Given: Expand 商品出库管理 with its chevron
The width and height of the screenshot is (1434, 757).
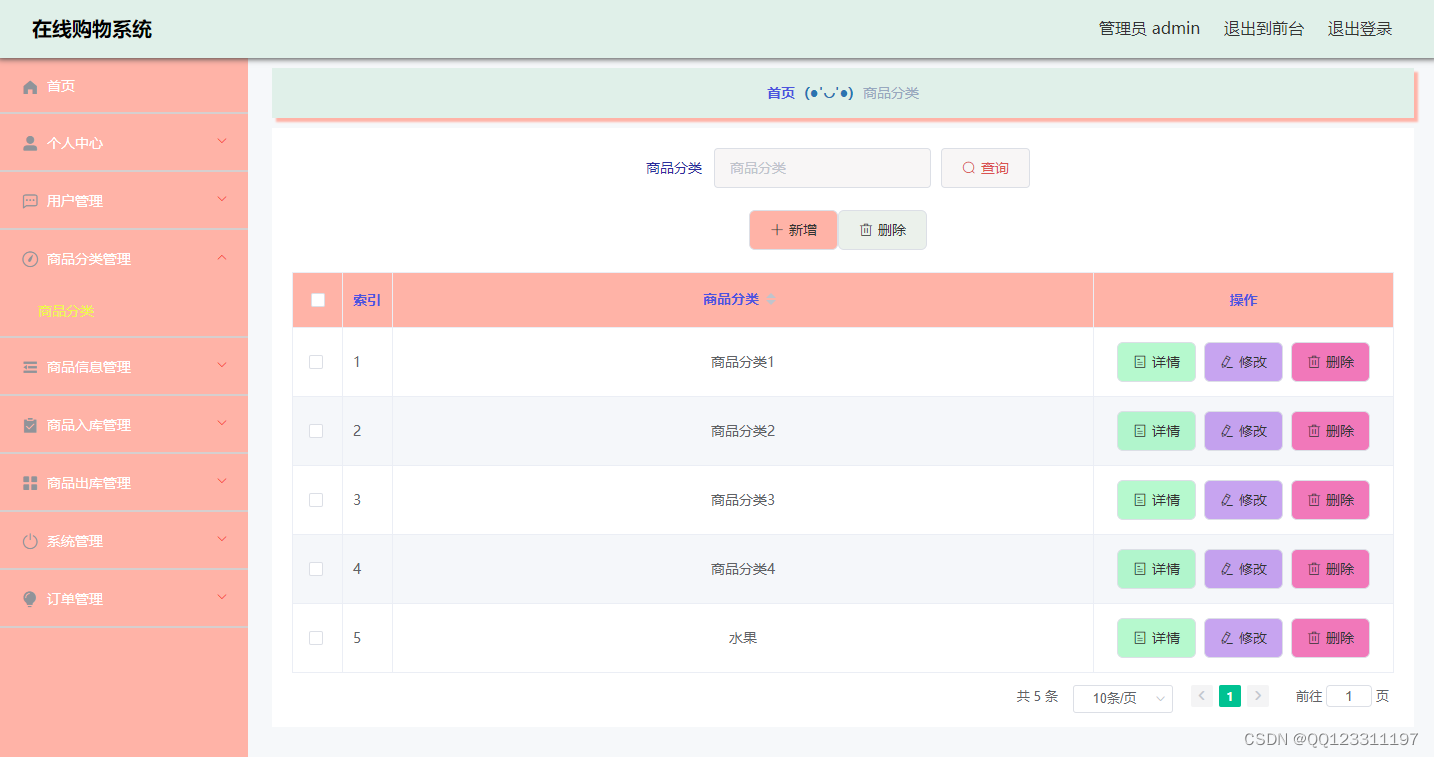Looking at the screenshot, I should [222, 481].
